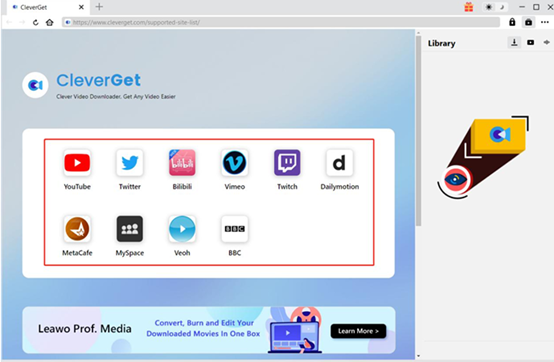Image resolution: width=554 pixels, height=362 pixels.
Task: Click the Learn More button
Action: pos(358,331)
